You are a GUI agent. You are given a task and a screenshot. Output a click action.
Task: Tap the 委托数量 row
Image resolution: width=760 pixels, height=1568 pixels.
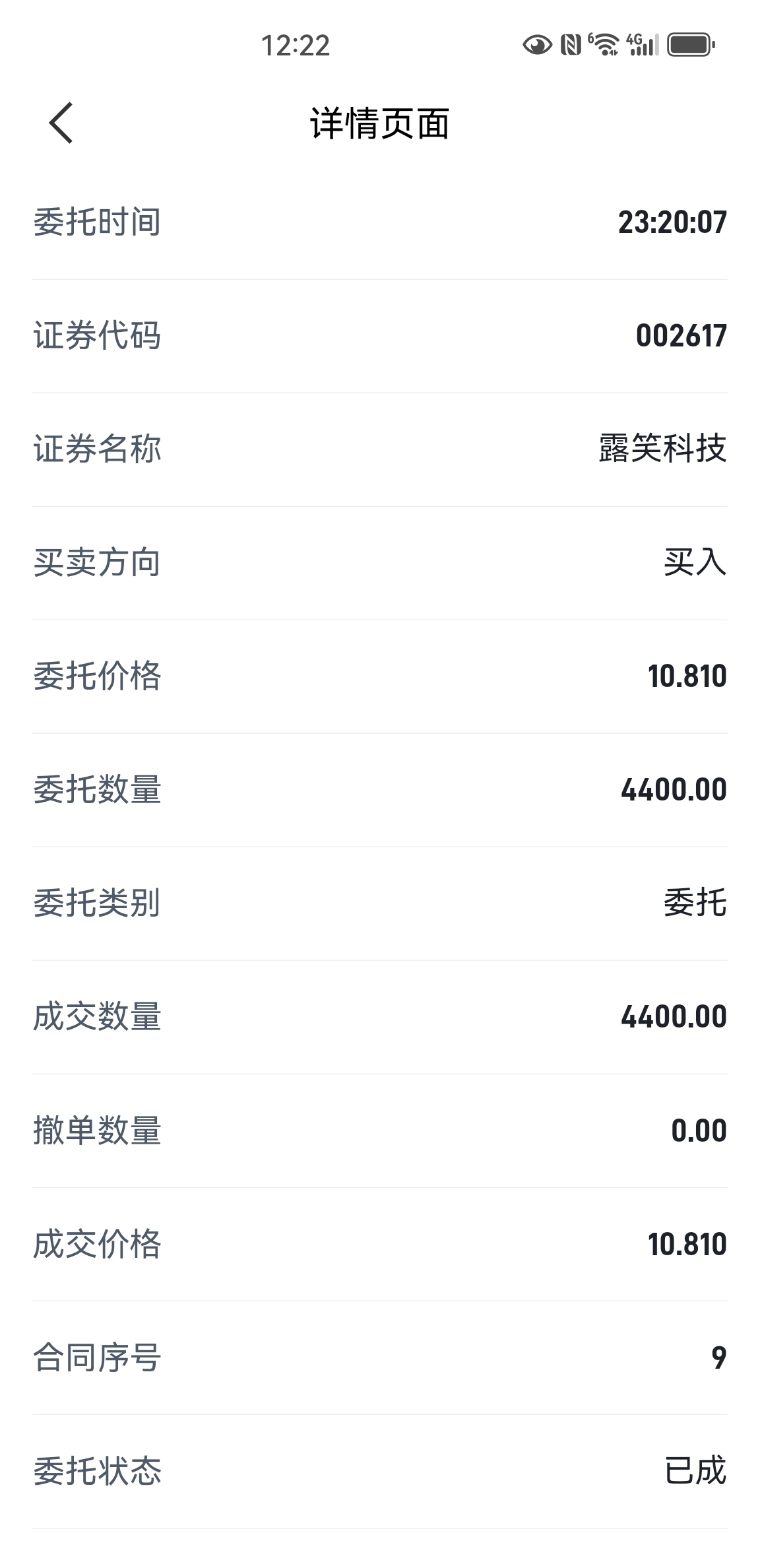(380, 790)
